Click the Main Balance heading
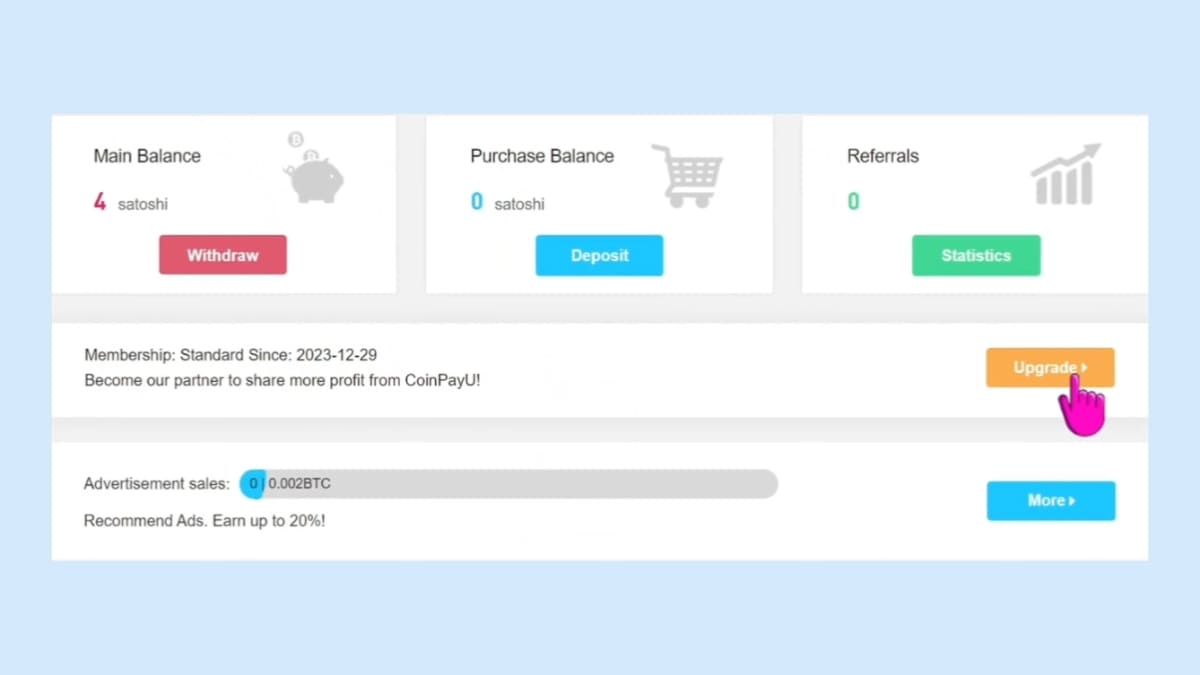This screenshot has height=675, width=1200. [x=147, y=156]
